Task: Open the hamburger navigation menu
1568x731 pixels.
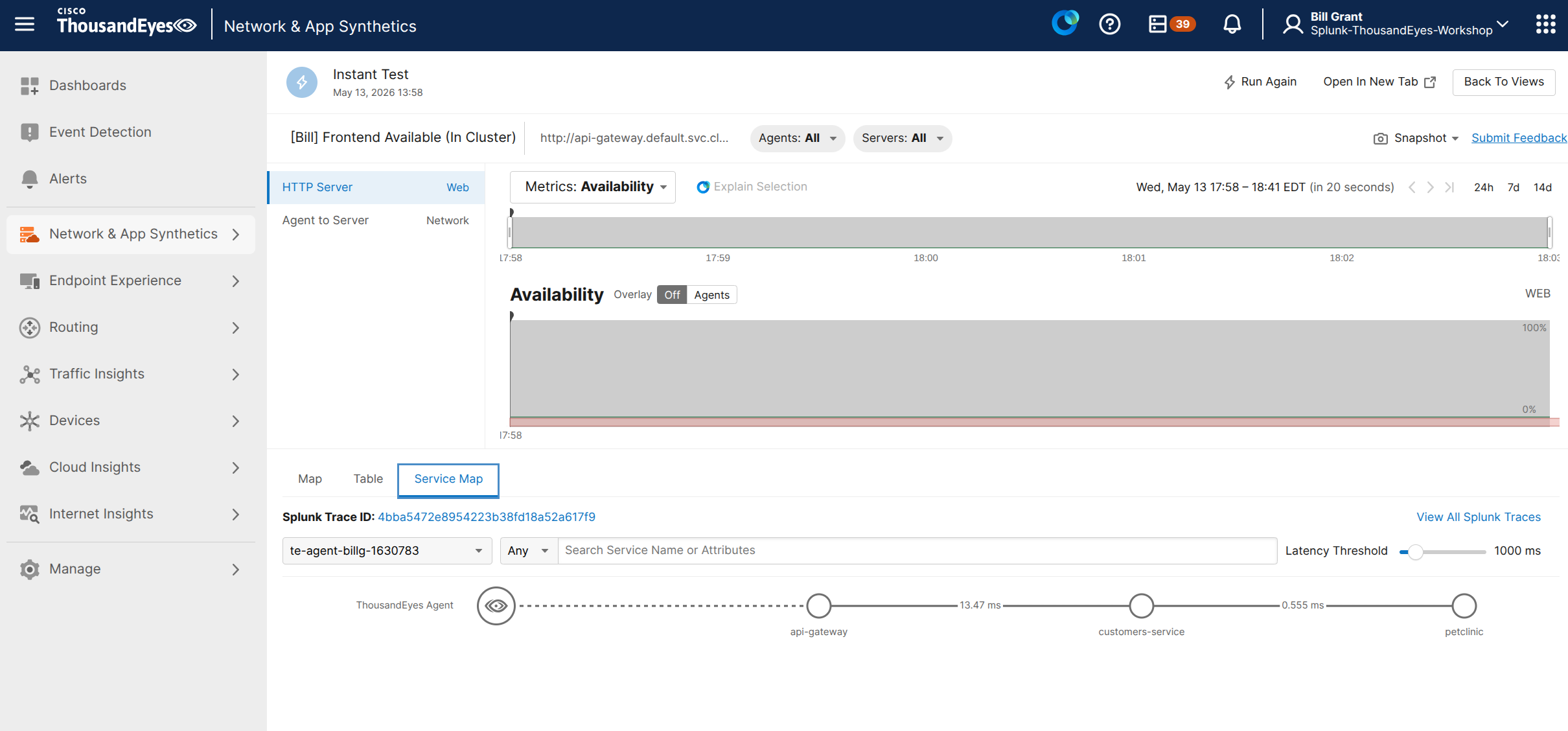Action: tap(25, 25)
